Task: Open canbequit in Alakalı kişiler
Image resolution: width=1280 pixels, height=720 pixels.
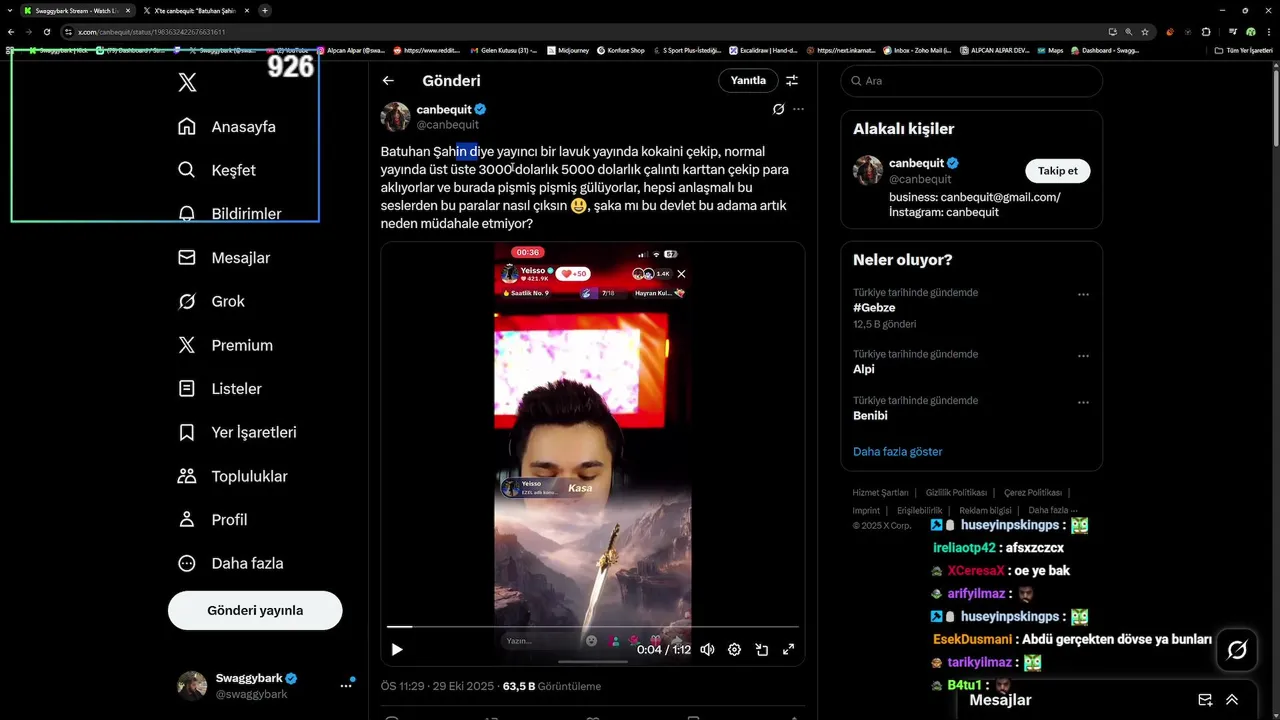Action: coord(917,163)
